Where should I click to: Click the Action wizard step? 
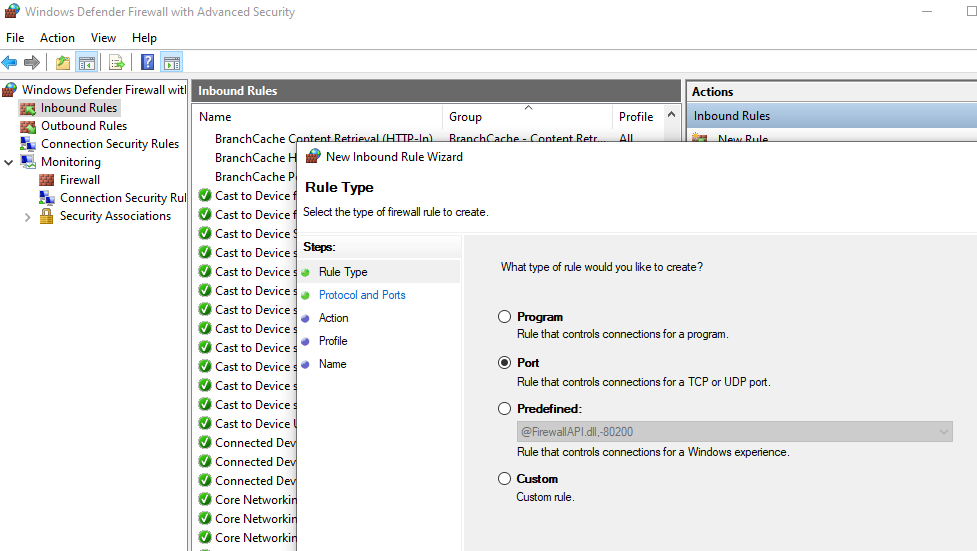tap(333, 318)
